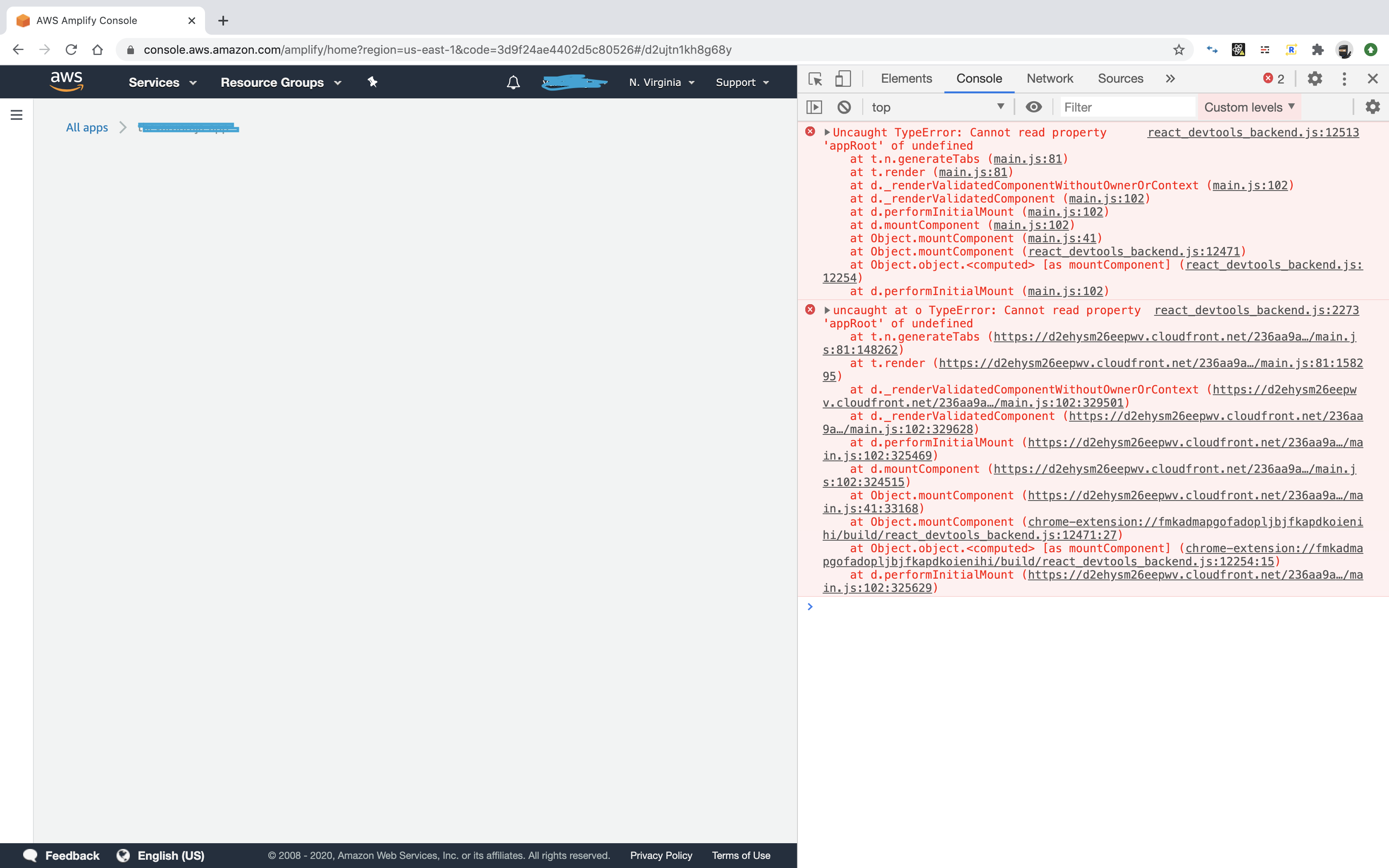Open react_devtools_backend.js:12513 source link
The width and height of the screenshot is (1389, 868).
(x=1253, y=133)
